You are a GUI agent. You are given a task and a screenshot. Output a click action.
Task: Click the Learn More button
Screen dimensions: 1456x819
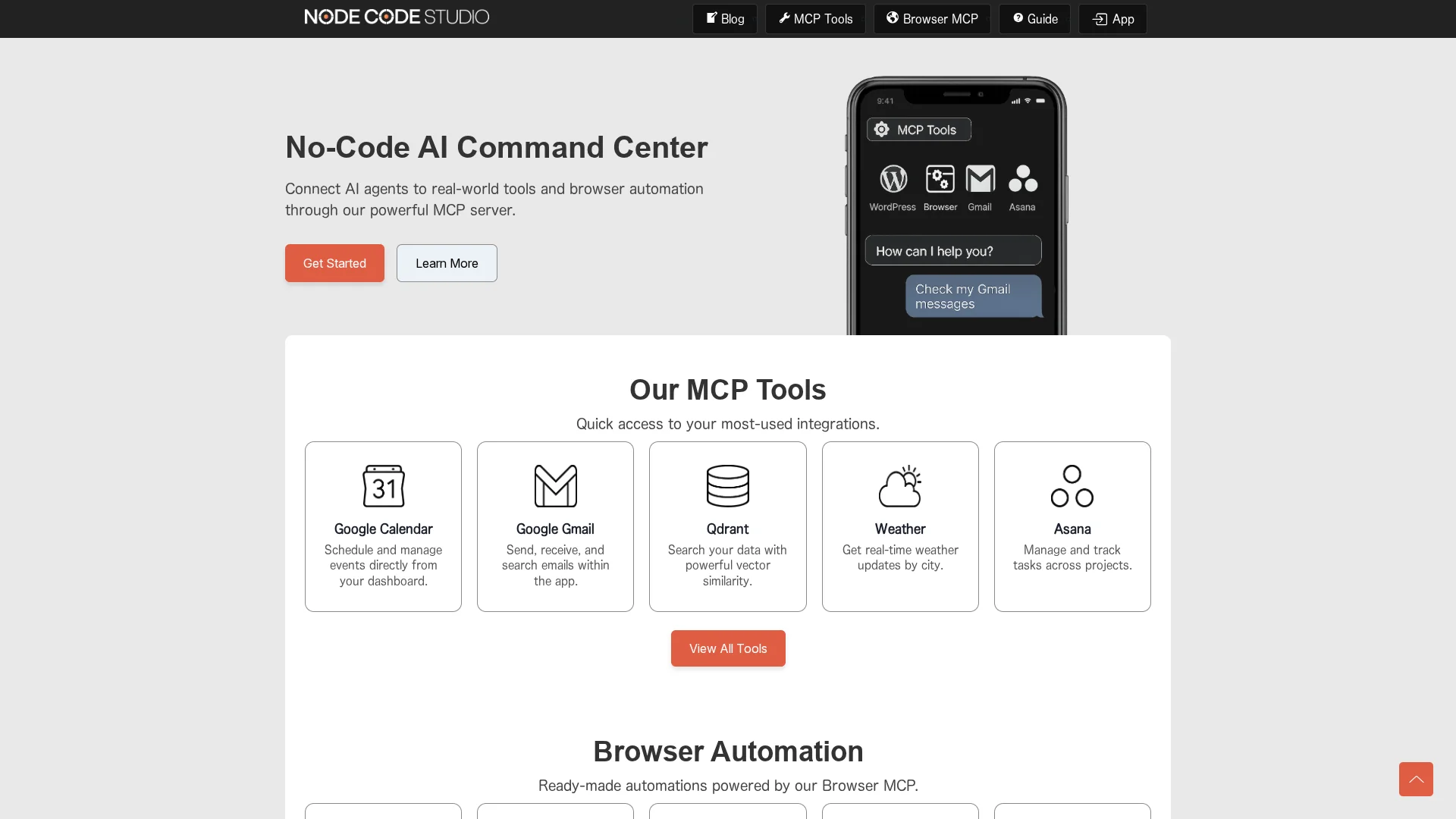447,263
